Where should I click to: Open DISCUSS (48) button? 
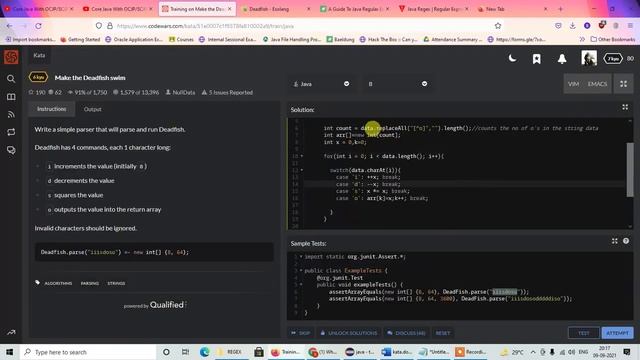click(x=407, y=333)
